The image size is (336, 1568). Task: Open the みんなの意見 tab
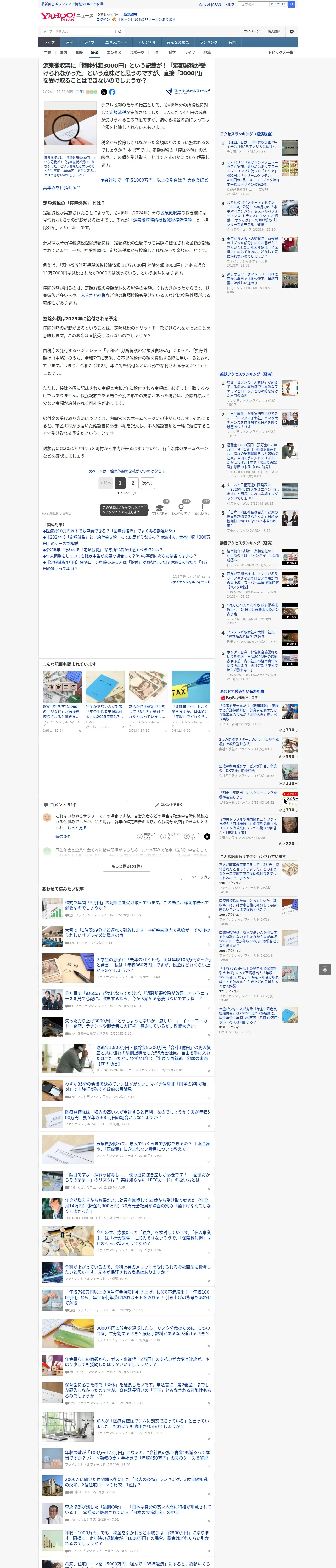[x=177, y=43]
